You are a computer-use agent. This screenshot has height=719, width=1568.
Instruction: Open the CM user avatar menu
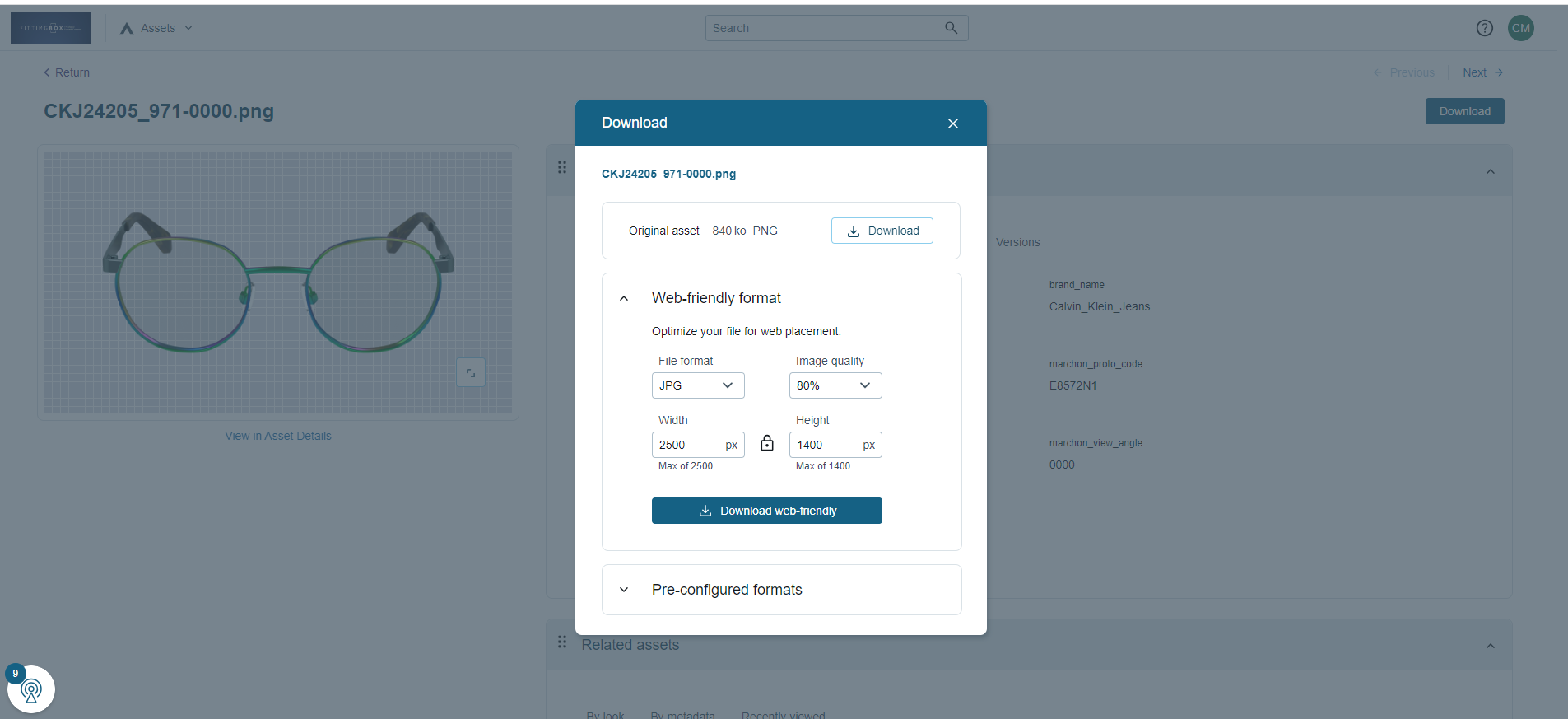click(x=1520, y=28)
